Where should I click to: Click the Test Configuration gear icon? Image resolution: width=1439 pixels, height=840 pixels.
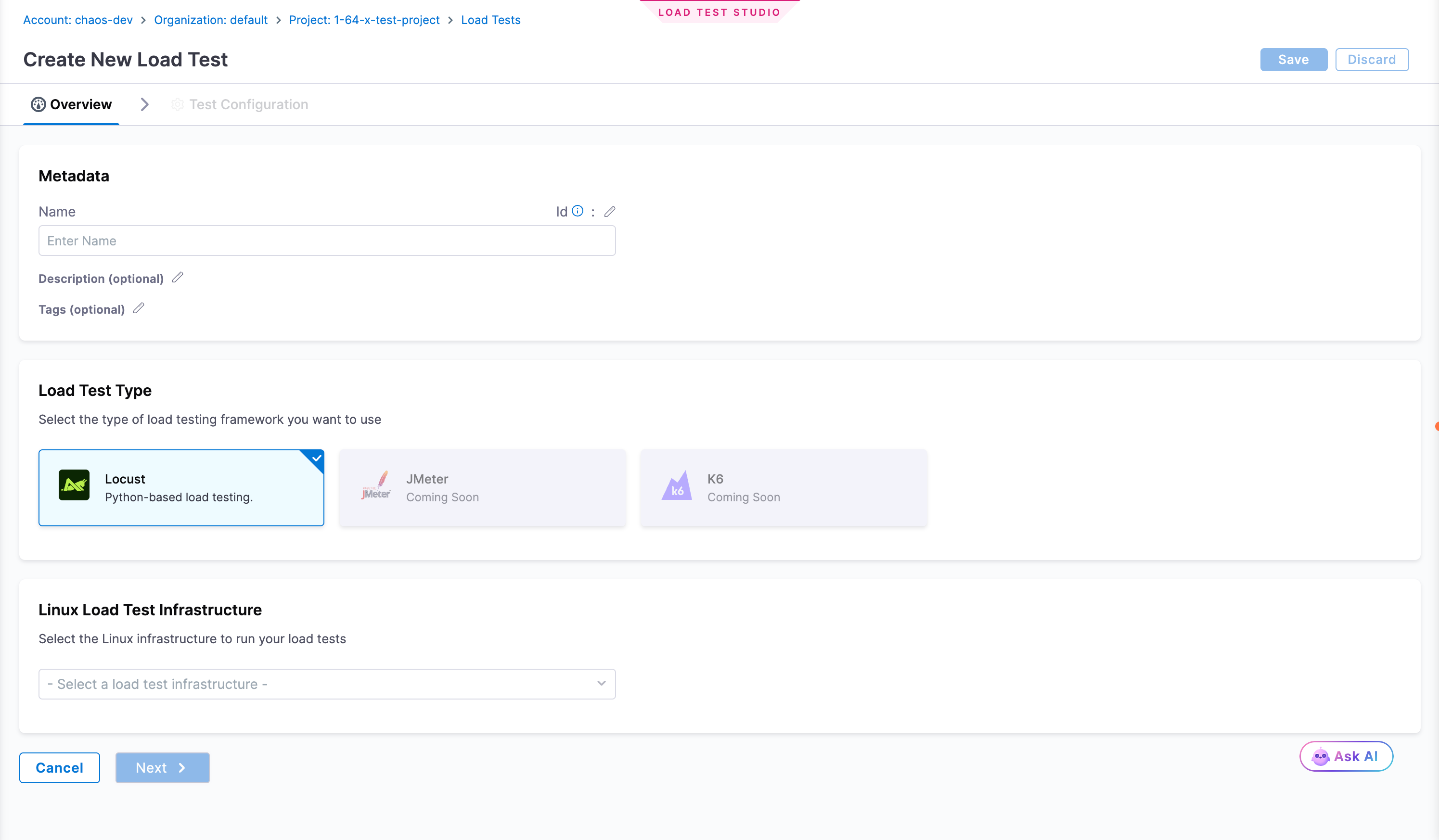177,104
